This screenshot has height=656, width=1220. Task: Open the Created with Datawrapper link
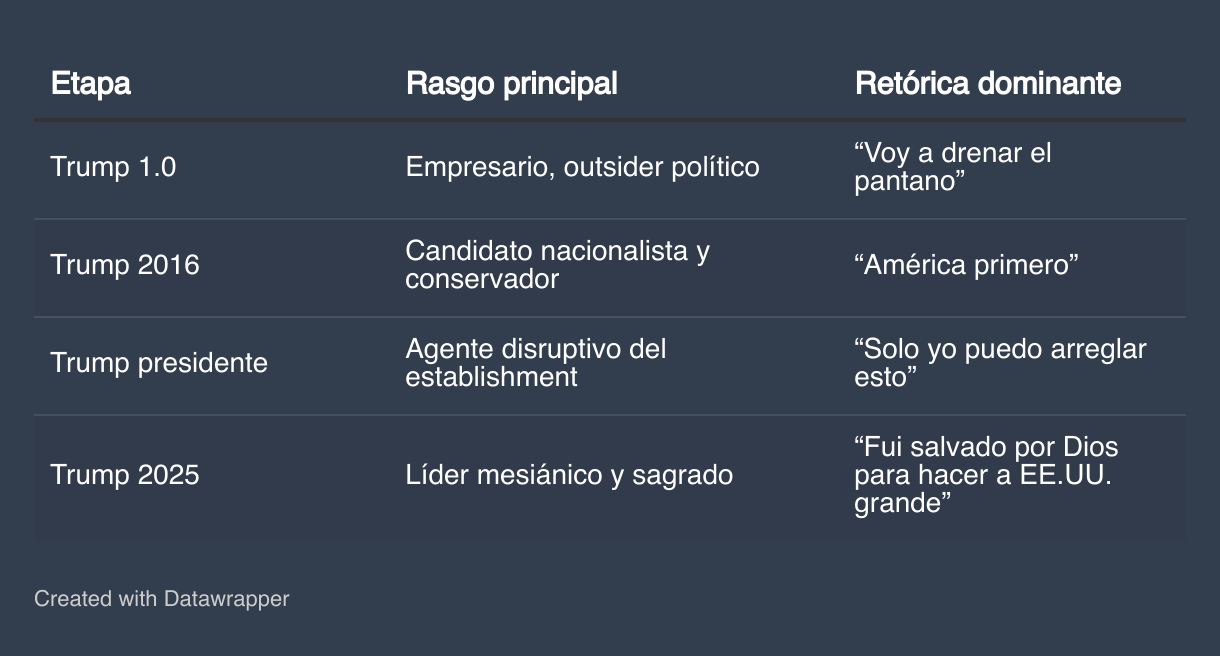162,599
